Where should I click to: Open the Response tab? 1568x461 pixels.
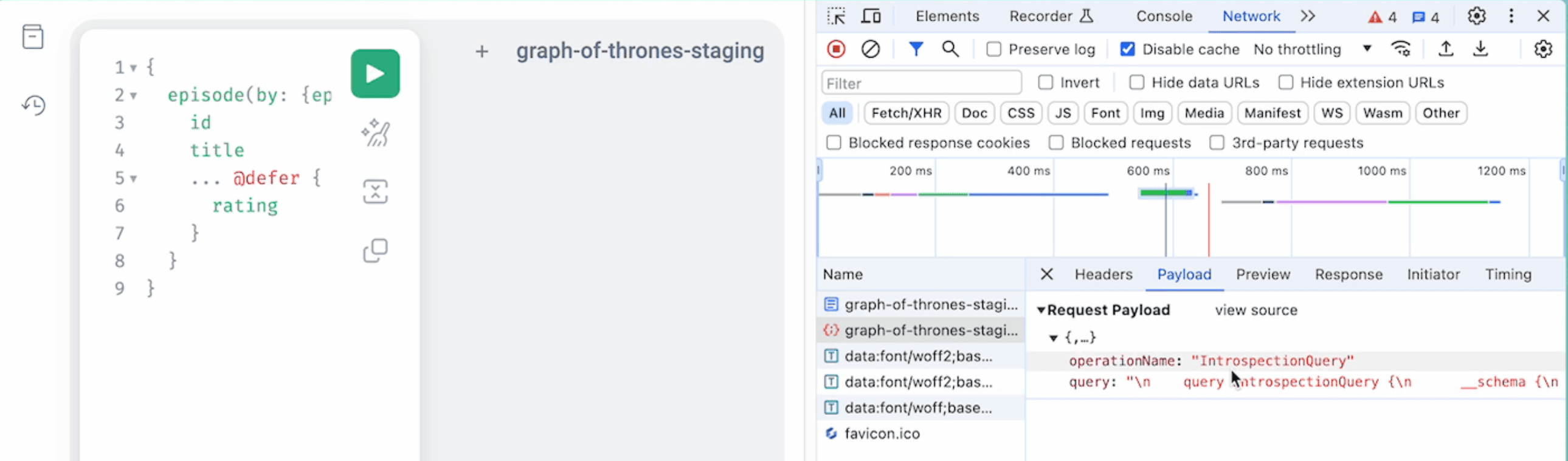(1349, 275)
